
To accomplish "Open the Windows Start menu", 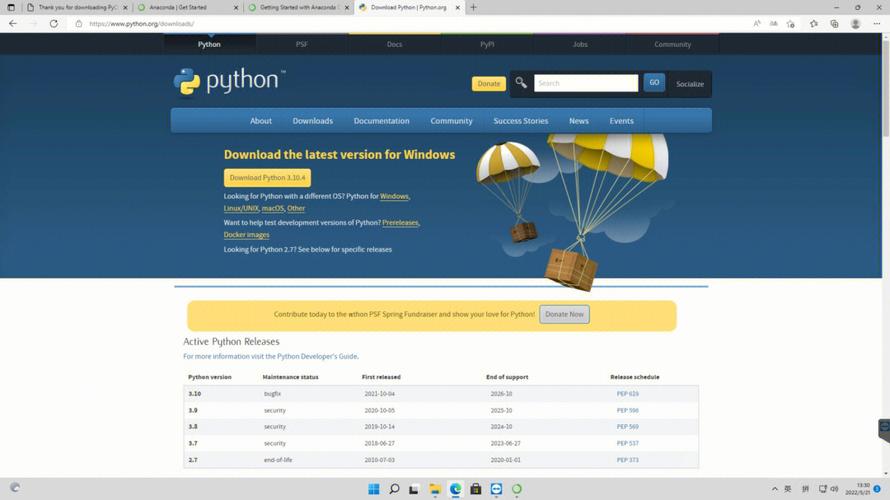I will coord(373,489).
